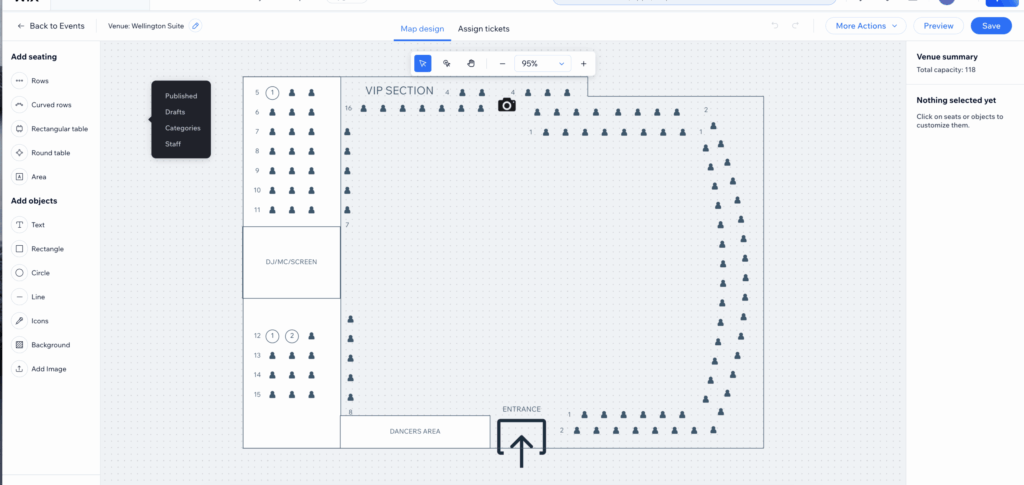The height and width of the screenshot is (485, 1024).
Task: Go Back to Events
Action: 50,26
